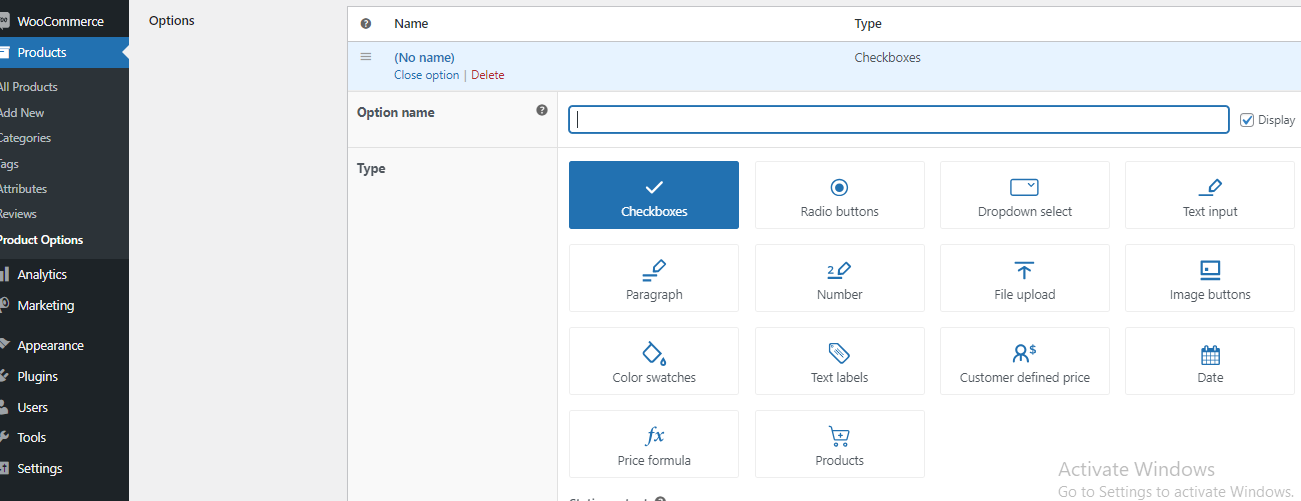This screenshot has height=501, width=1301.
Task: Delete the (No name) option
Action: [x=487, y=75]
